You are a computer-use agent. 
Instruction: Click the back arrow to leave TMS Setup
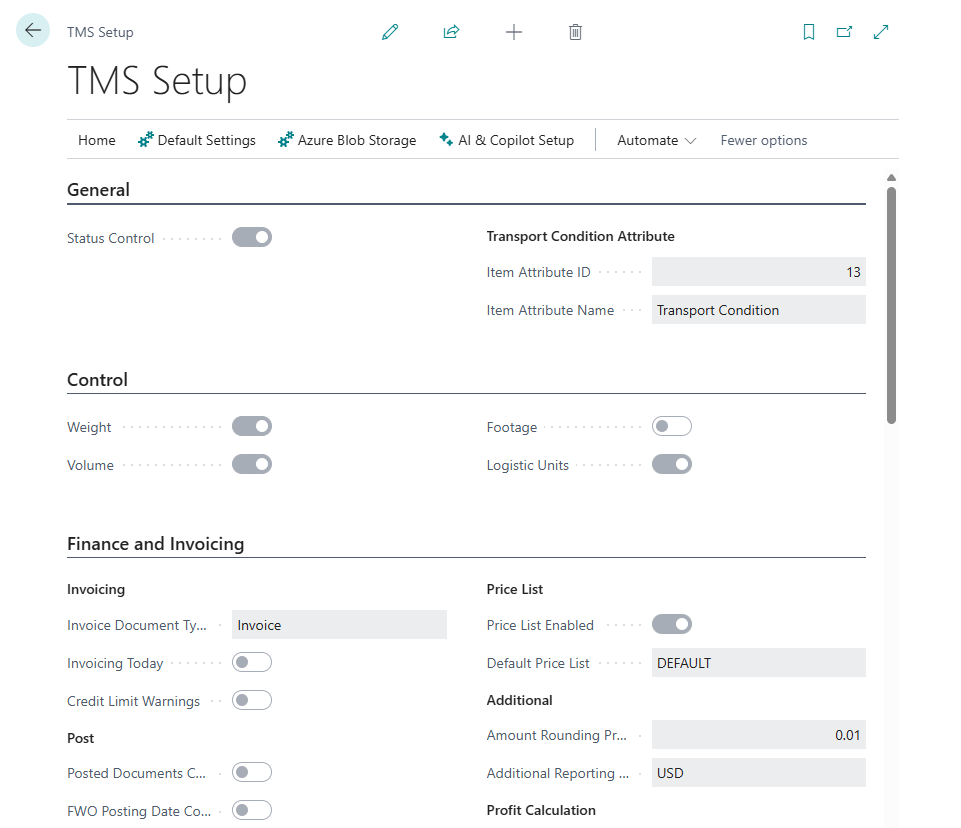pyautogui.click(x=32, y=31)
